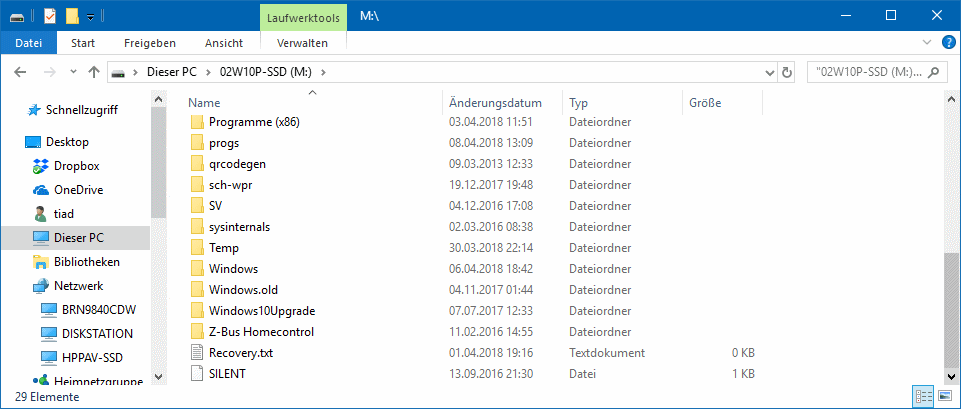Click the file list vertical scrollbar thumb
Image resolution: width=961 pixels, height=409 pixels.
coord(950,310)
